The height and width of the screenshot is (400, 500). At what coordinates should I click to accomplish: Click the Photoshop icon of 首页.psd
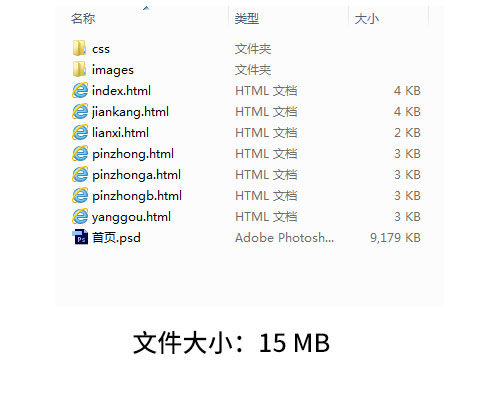click(80, 237)
